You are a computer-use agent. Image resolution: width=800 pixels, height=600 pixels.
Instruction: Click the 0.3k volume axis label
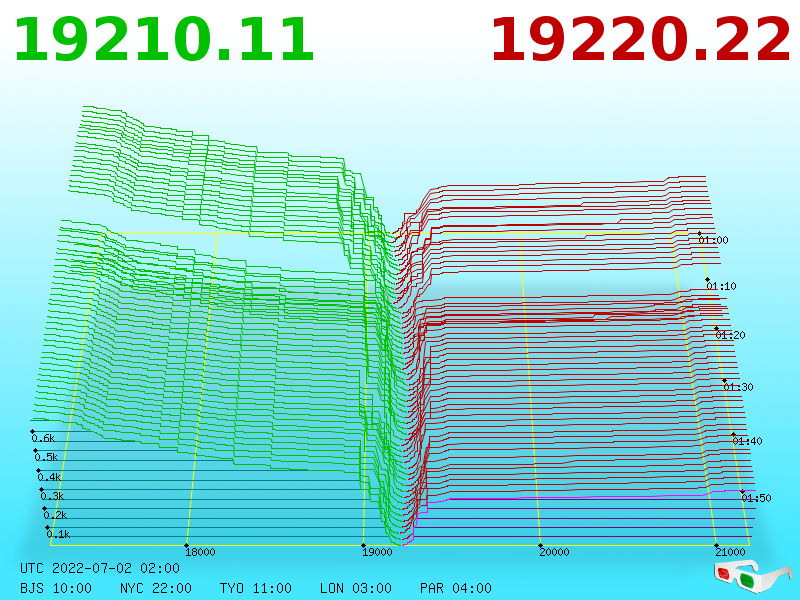click(52, 496)
